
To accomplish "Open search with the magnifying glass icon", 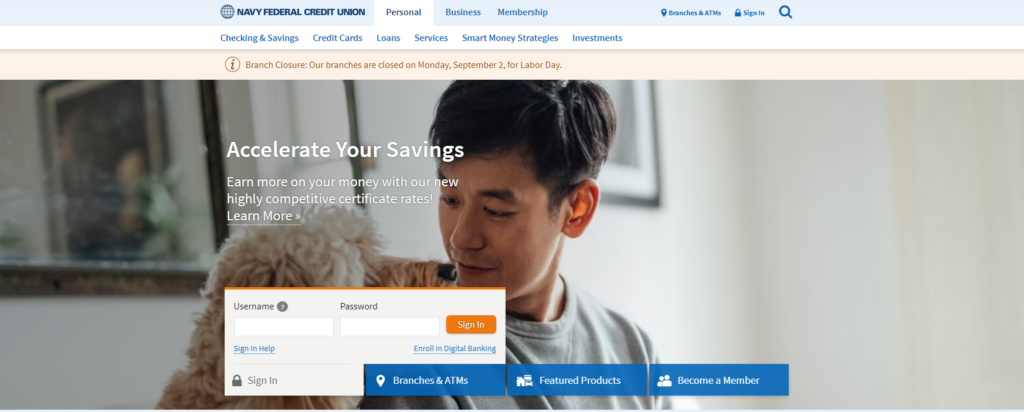I will (785, 12).
